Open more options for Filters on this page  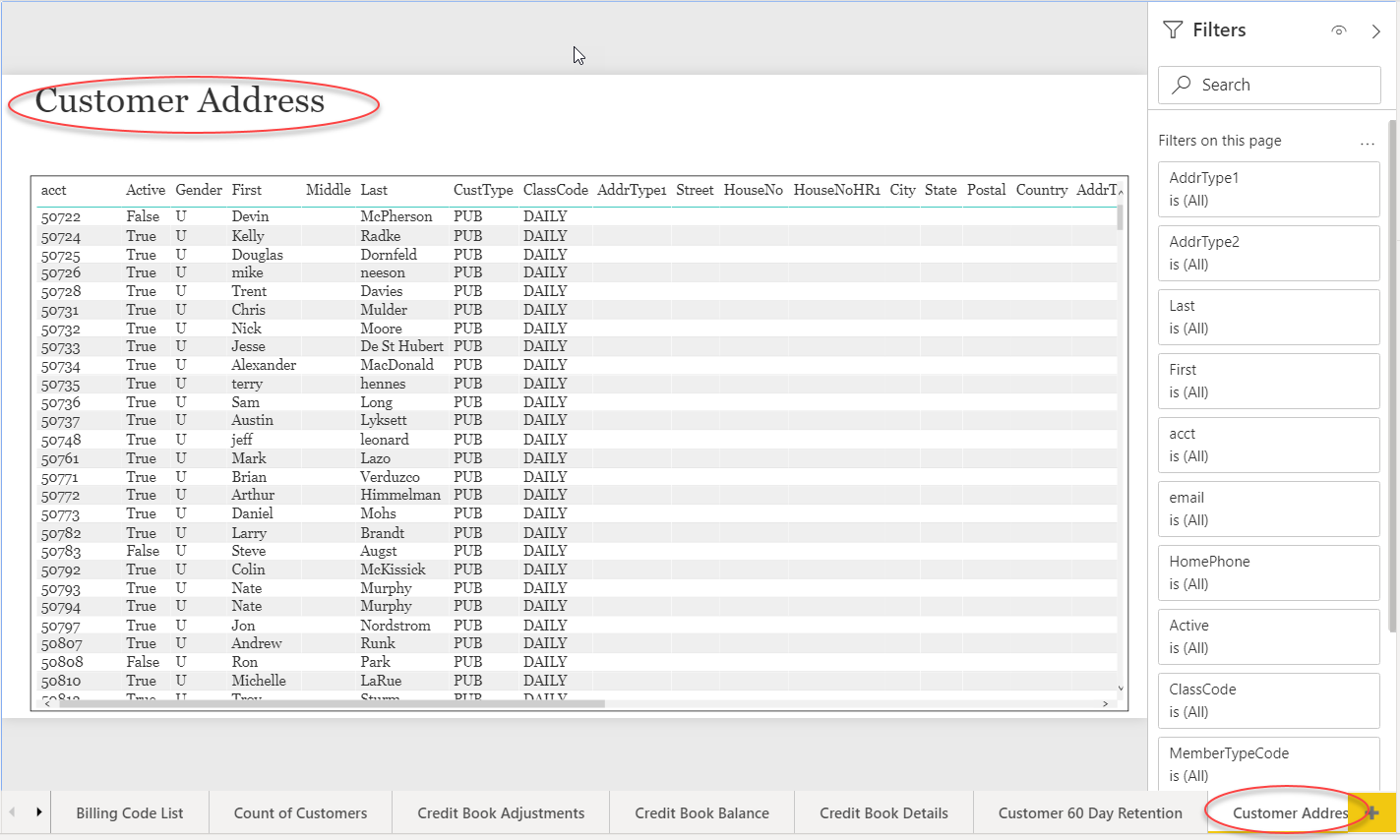click(x=1368, y=142)
